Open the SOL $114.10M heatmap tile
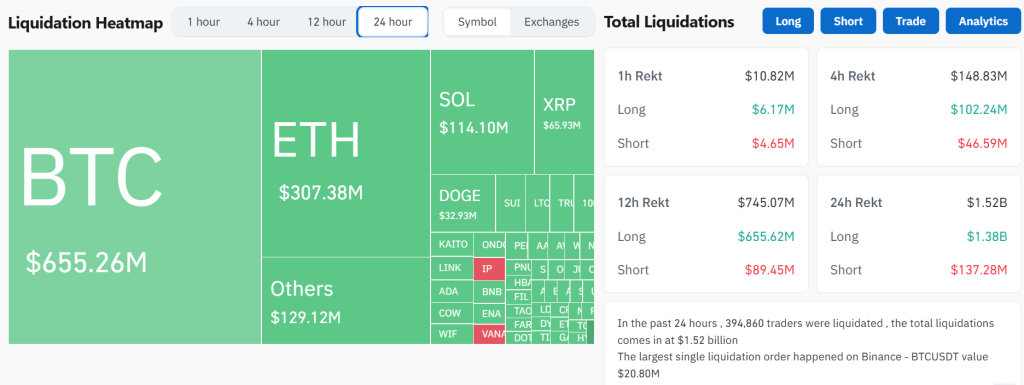 click(482, 112)
